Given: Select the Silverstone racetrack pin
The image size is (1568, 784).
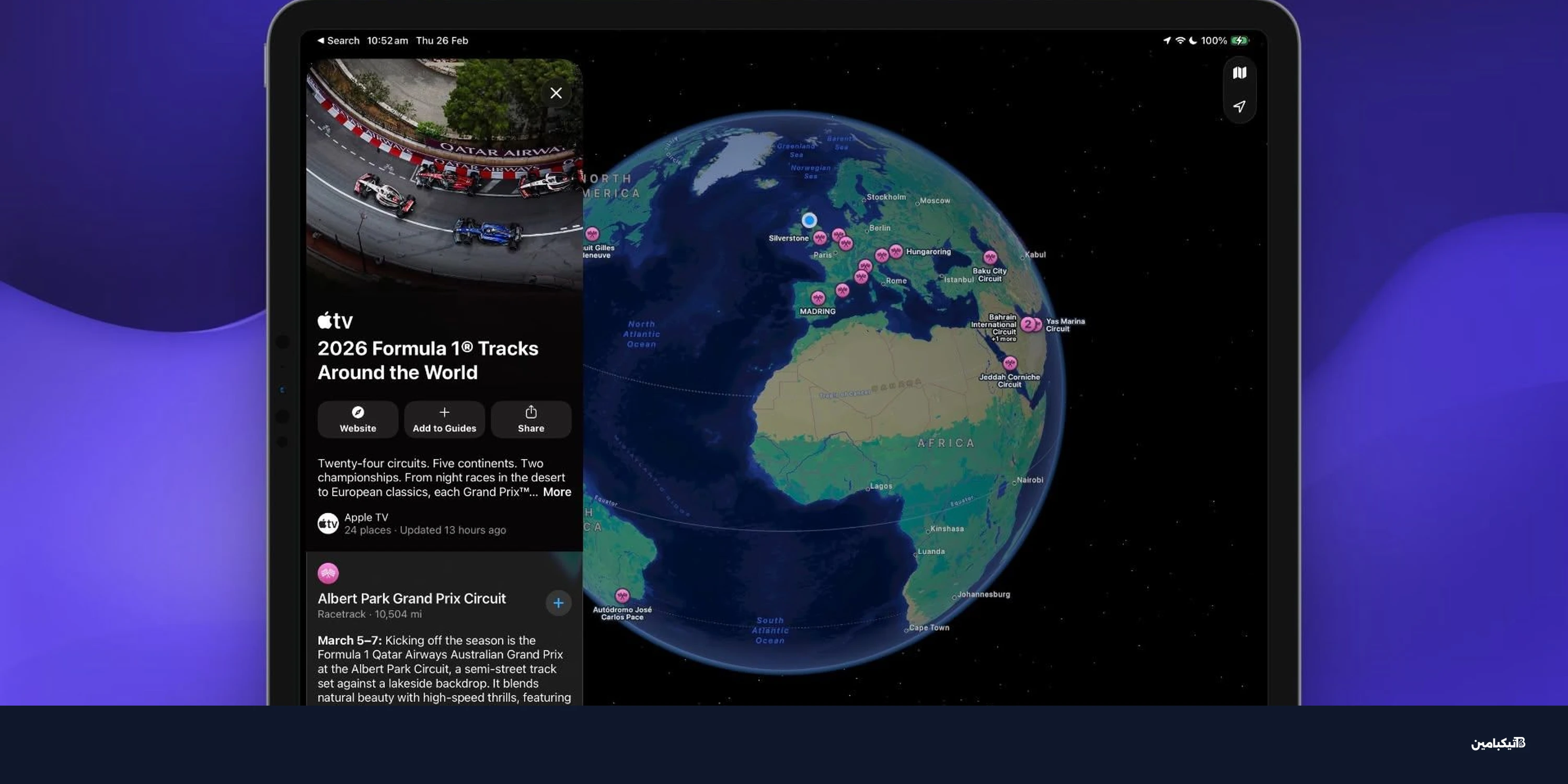Looking at the screenshot, I should 820,237.
